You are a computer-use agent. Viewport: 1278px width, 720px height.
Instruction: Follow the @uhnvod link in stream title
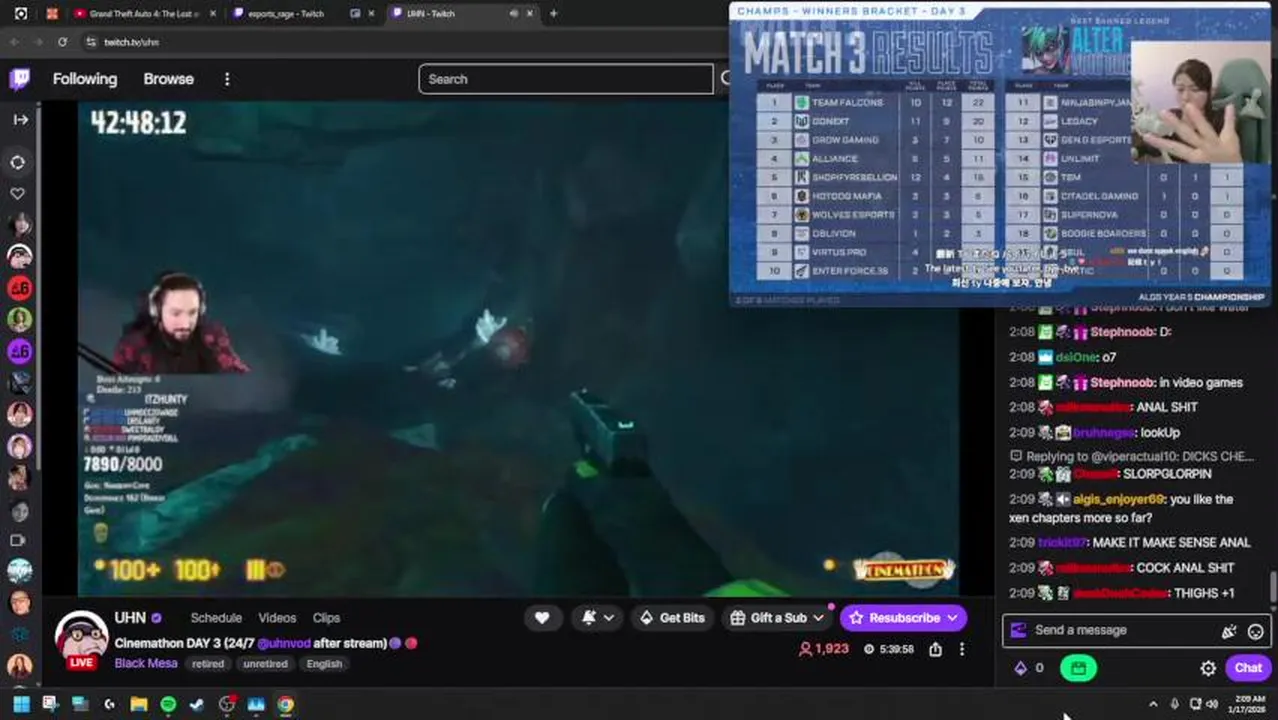tap(284, 643)
